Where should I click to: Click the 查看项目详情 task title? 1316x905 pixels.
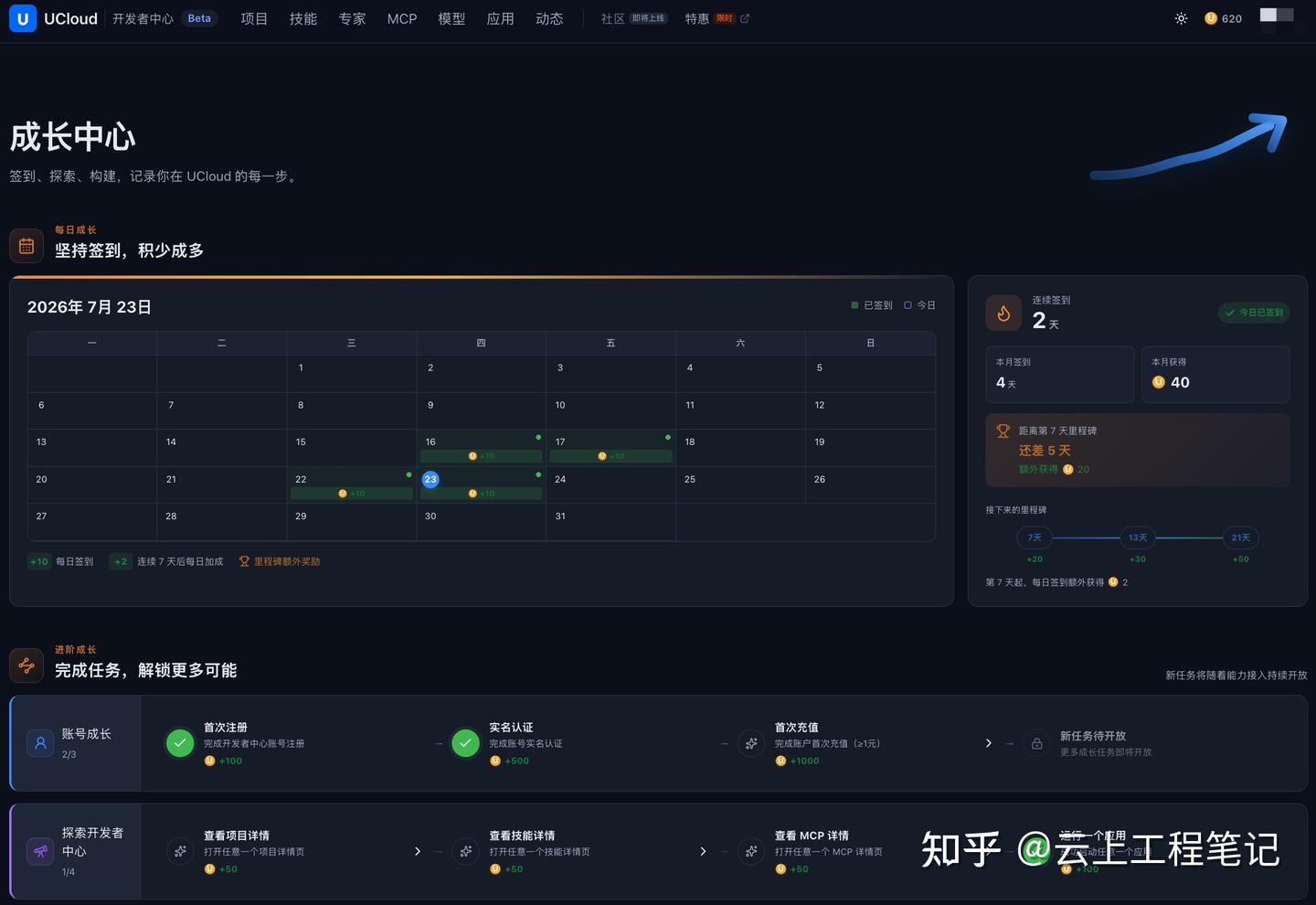point(237,836)
